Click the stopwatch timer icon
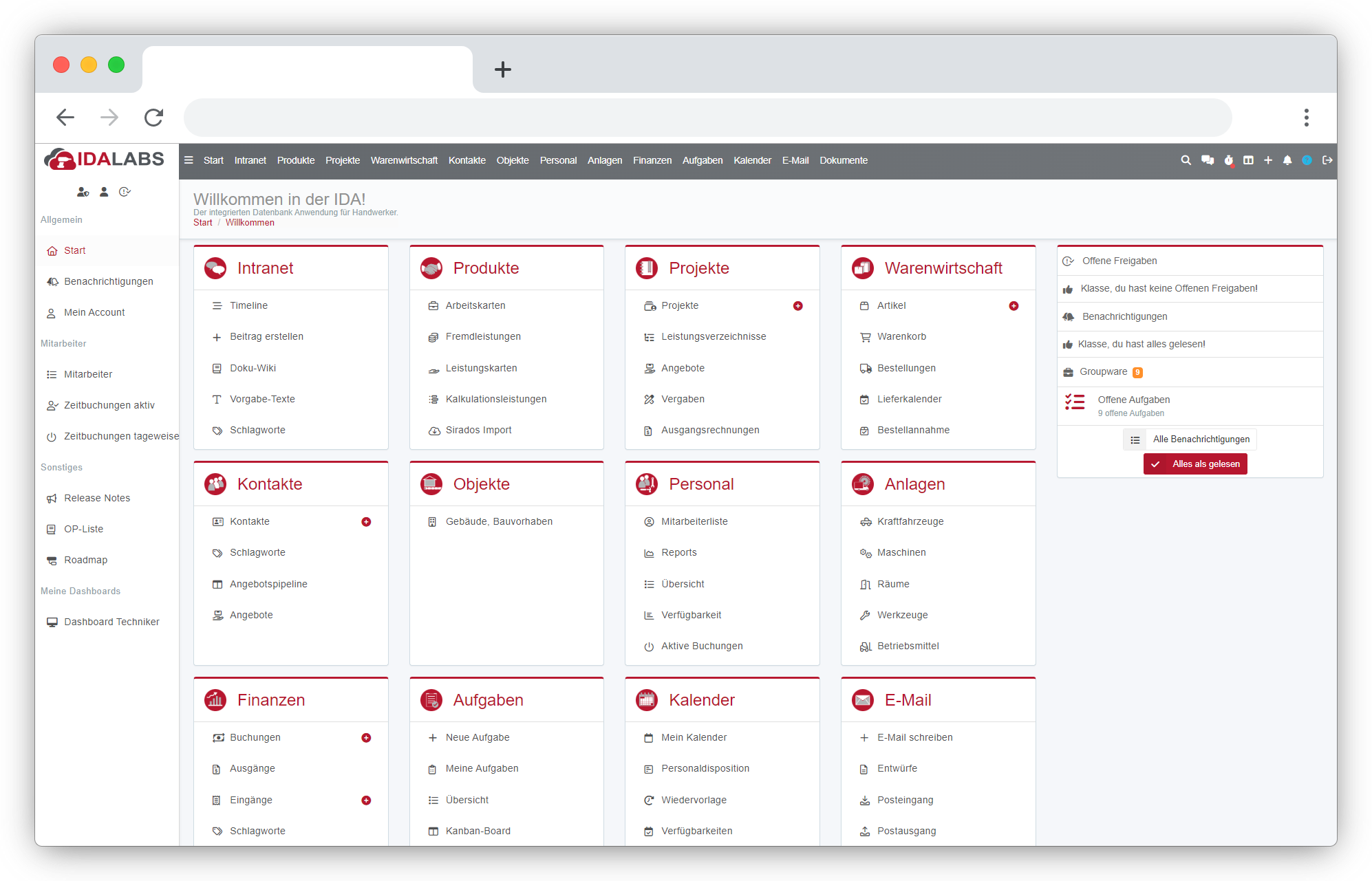This screenshot has width=1372, height=881. pyautogui.click(x=1229, y=160)
